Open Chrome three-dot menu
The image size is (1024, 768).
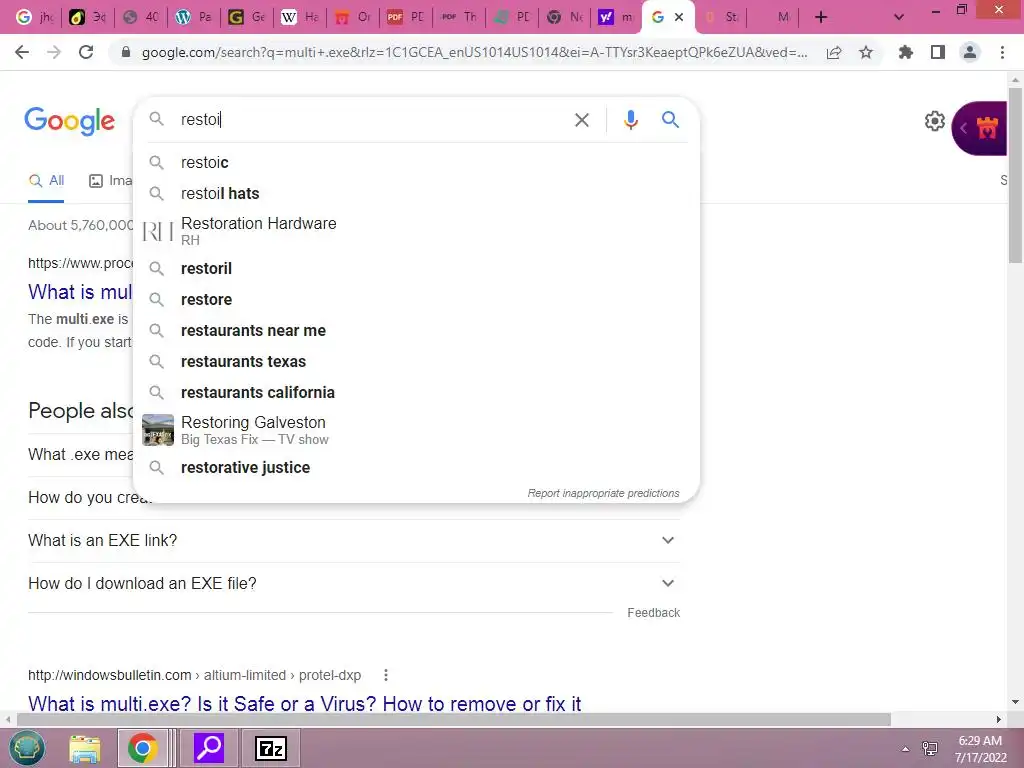click(1002, 52)
